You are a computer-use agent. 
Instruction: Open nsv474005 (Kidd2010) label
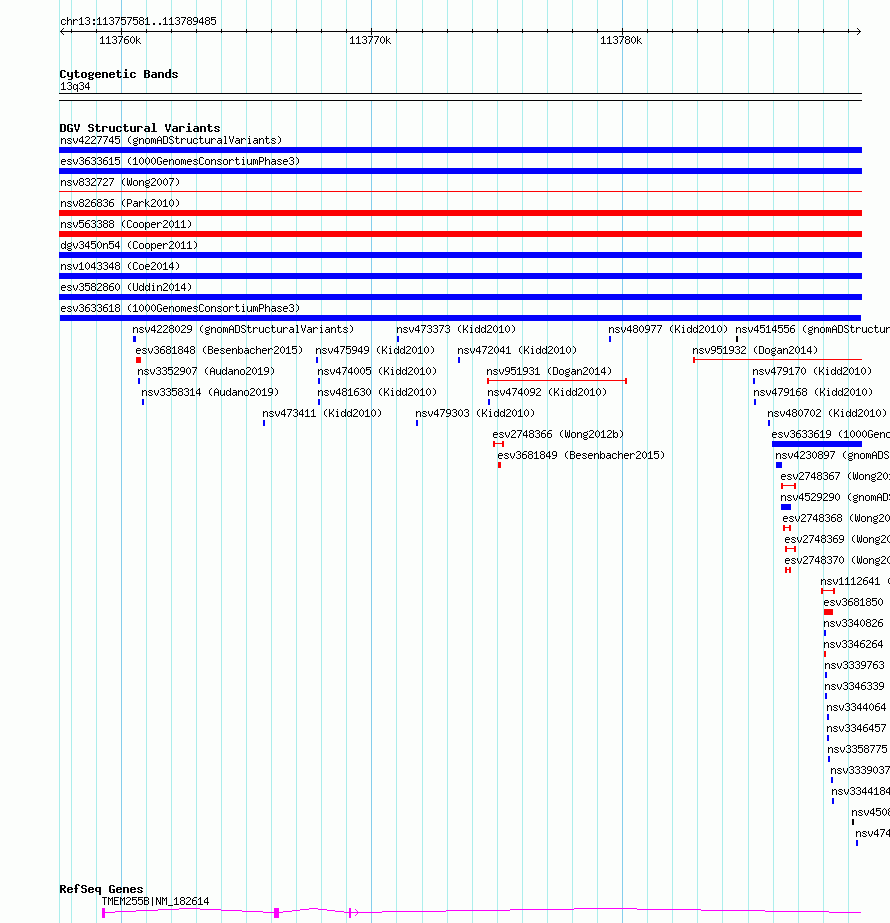click(x=377, y=371)
